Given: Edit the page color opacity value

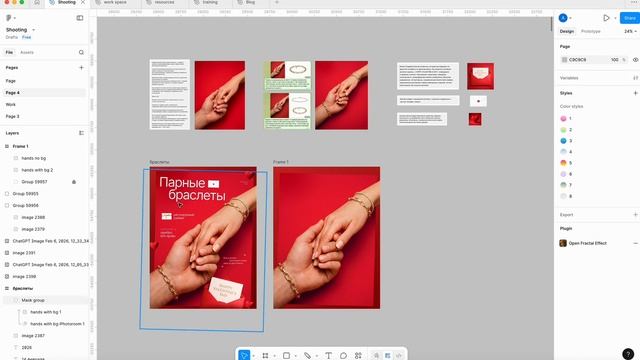Looking at the screenshot, I should point(615,60).
